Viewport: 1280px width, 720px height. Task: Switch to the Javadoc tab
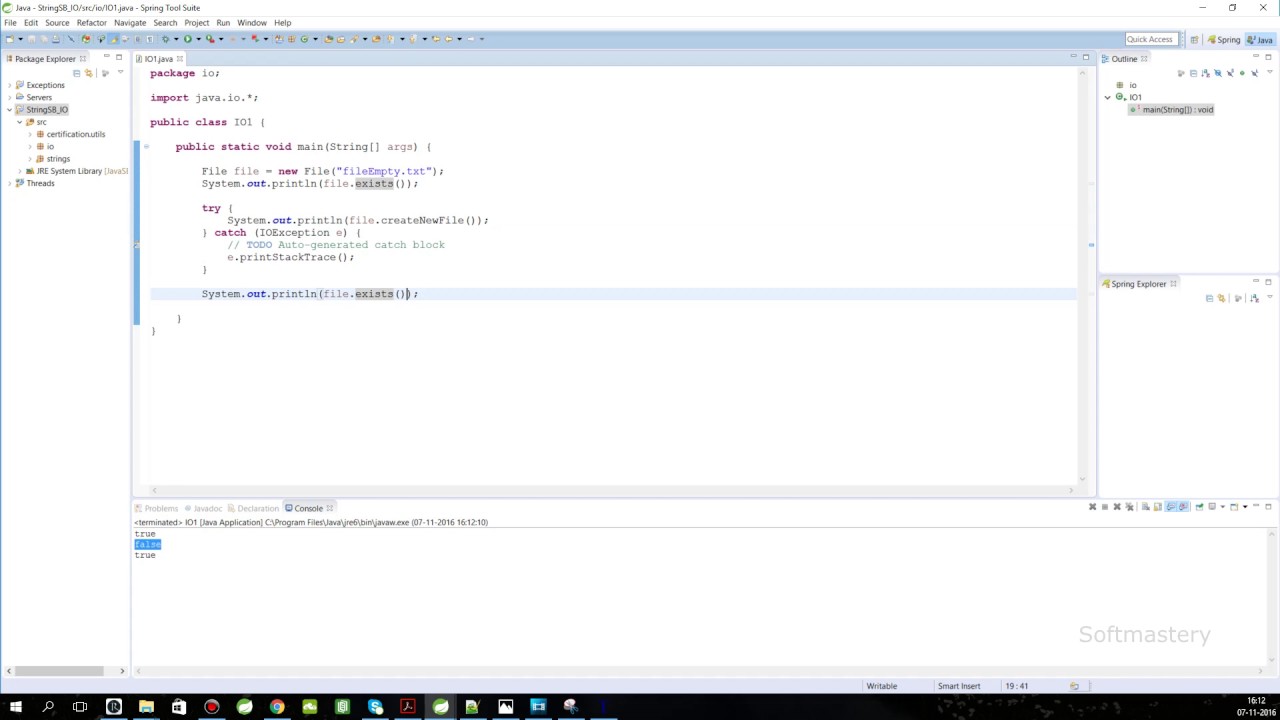pyautogui.click(x=203, y=508)
